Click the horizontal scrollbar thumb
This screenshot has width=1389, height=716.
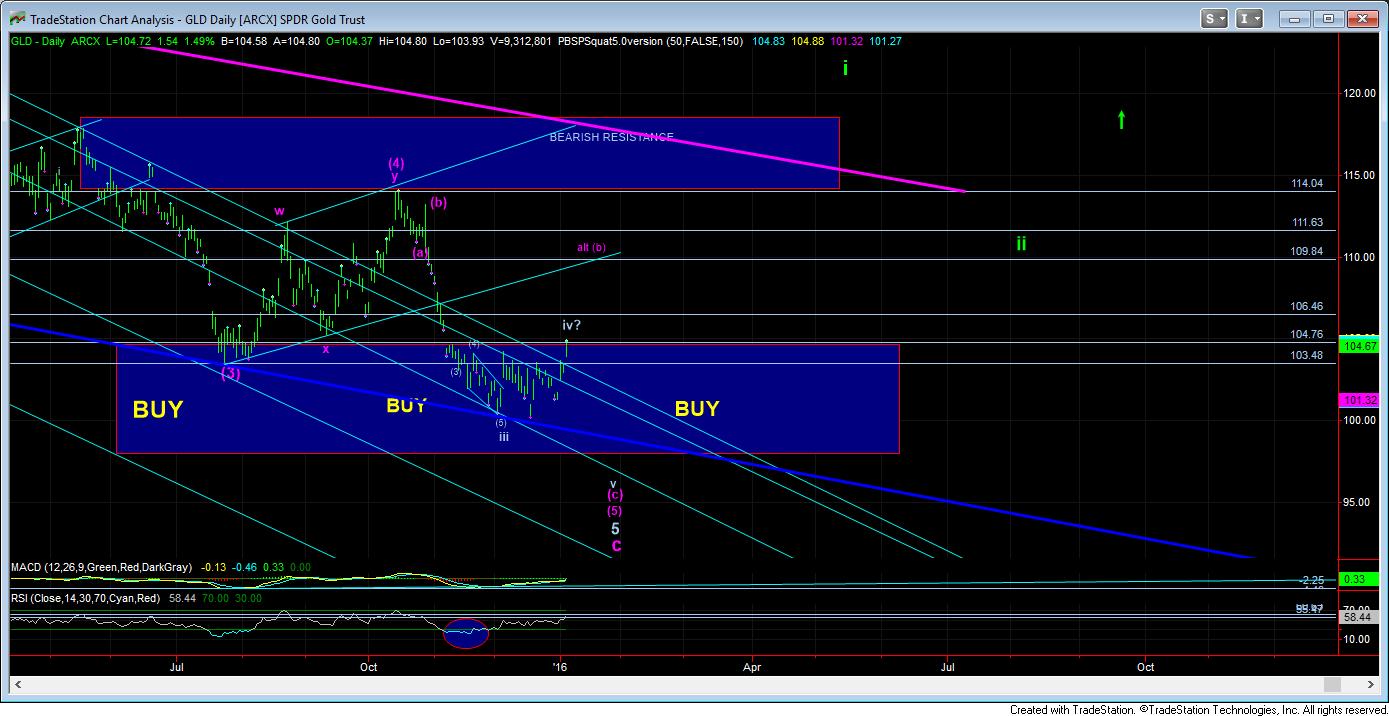(x=1331, y=685)
